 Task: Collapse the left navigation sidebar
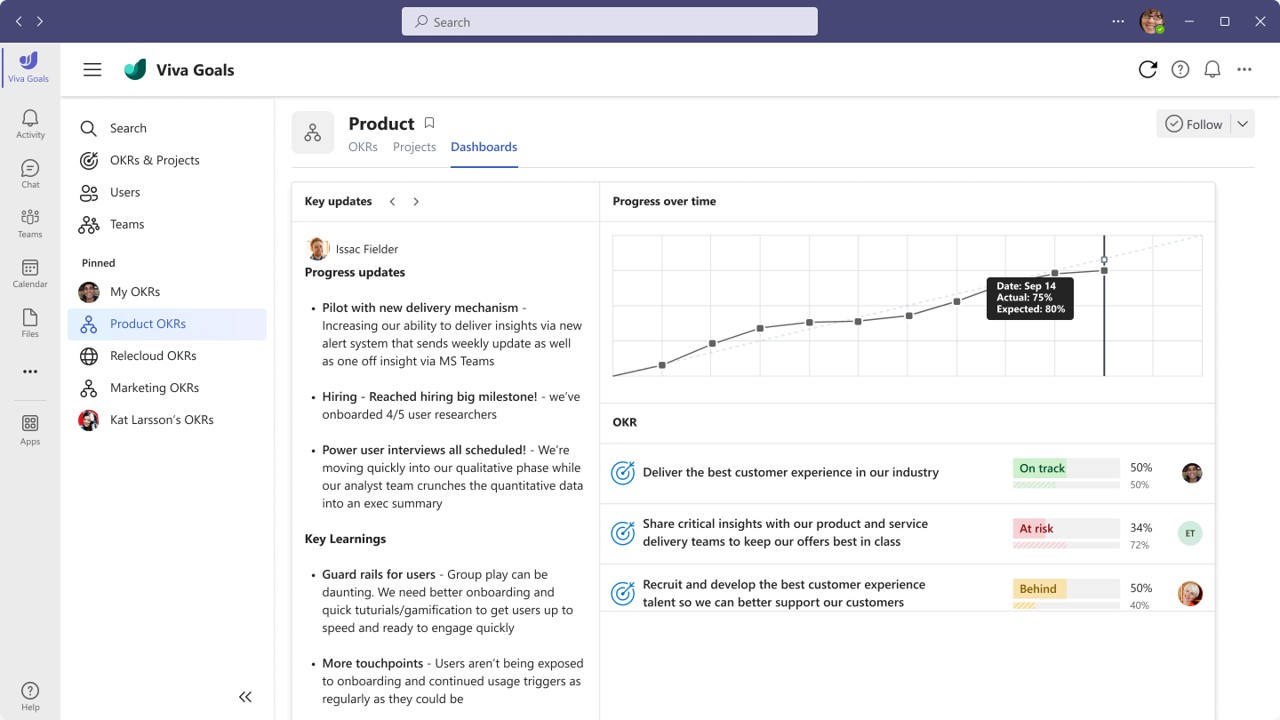tap(245, 697)
